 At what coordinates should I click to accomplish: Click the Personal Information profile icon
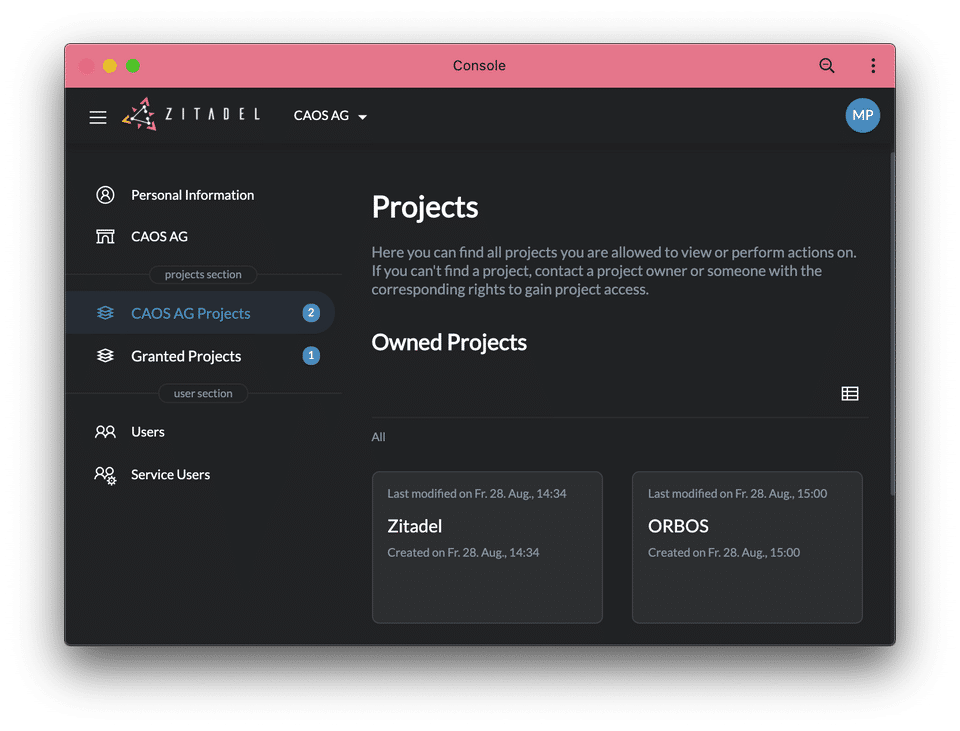click(105, 195)
